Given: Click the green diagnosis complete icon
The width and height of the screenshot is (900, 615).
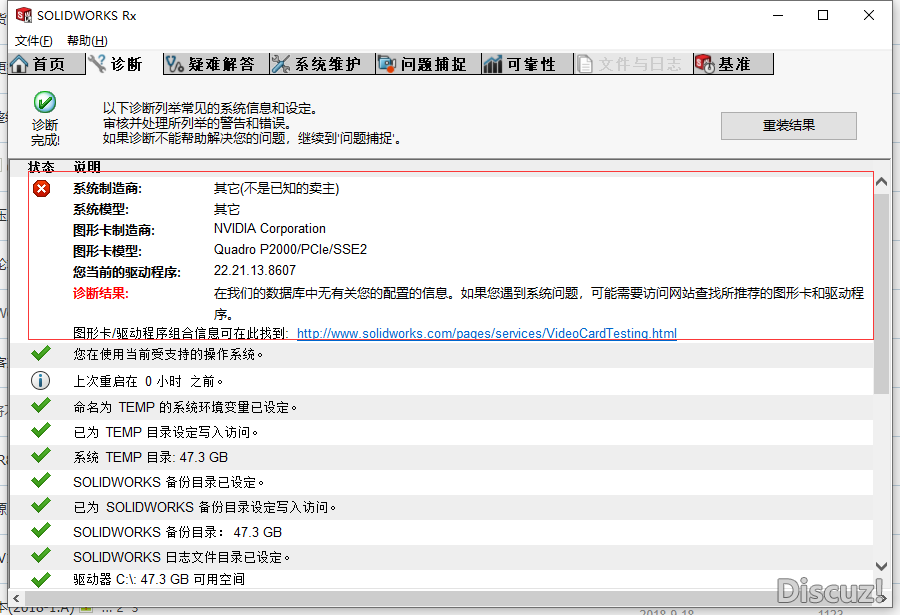Looking at the screenshot, I should pyautogui.click(x=45, y=102).
